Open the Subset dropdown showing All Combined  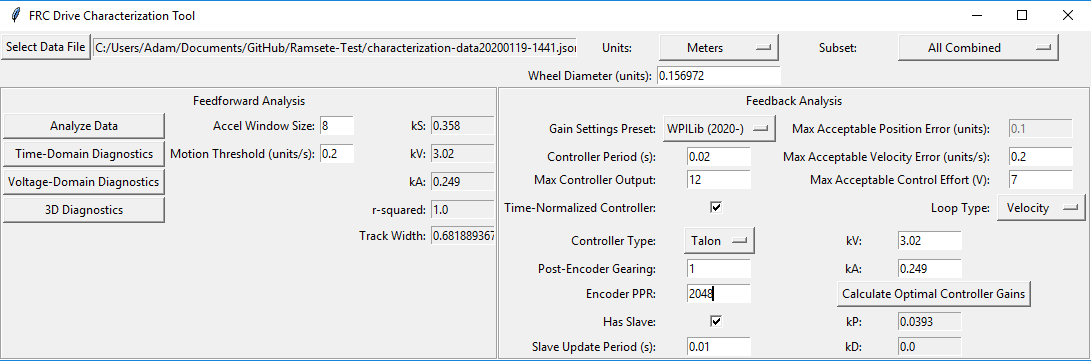978,48
